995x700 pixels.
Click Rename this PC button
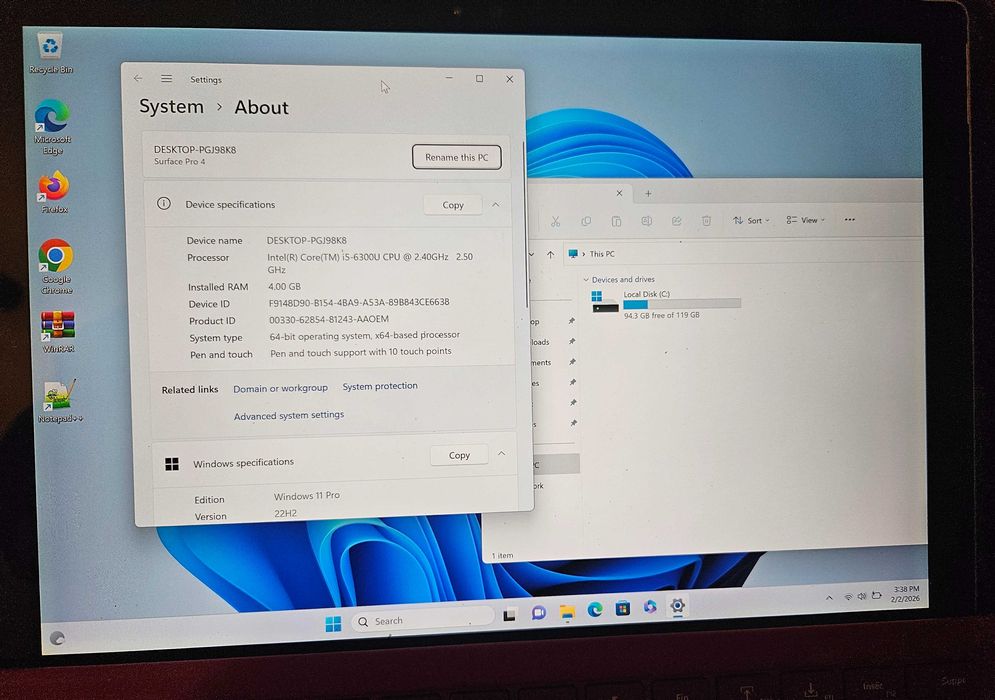point(457,157)
